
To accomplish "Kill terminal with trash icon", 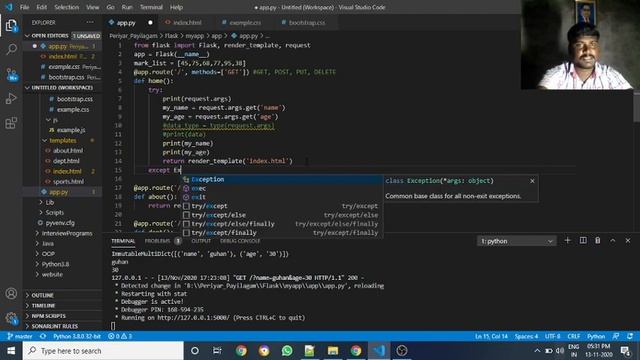I will [598, 241].
